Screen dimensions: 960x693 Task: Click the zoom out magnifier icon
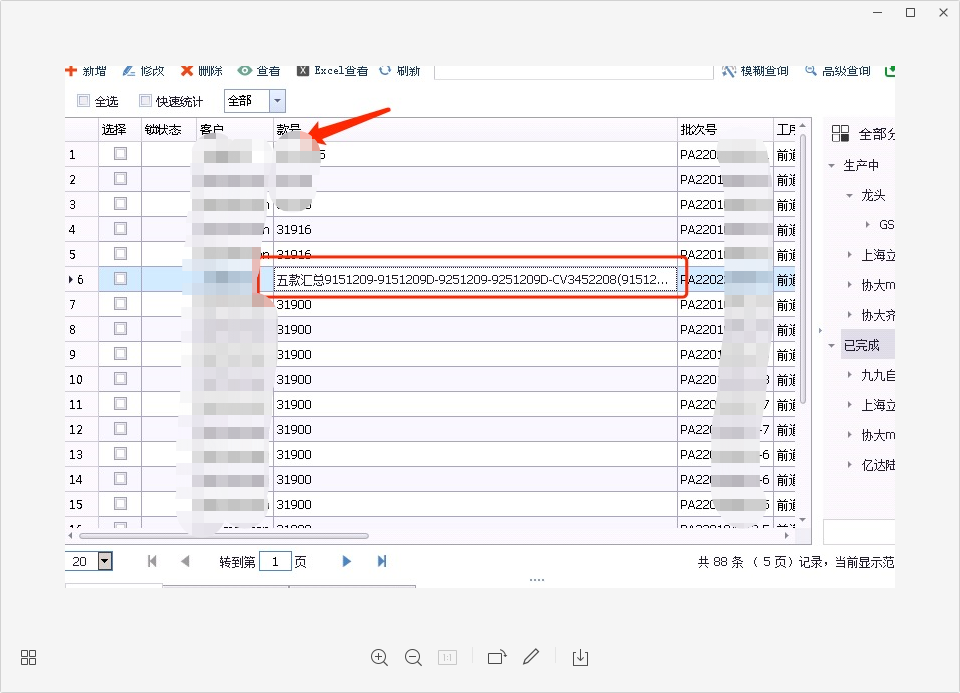[x=413, y=657]
